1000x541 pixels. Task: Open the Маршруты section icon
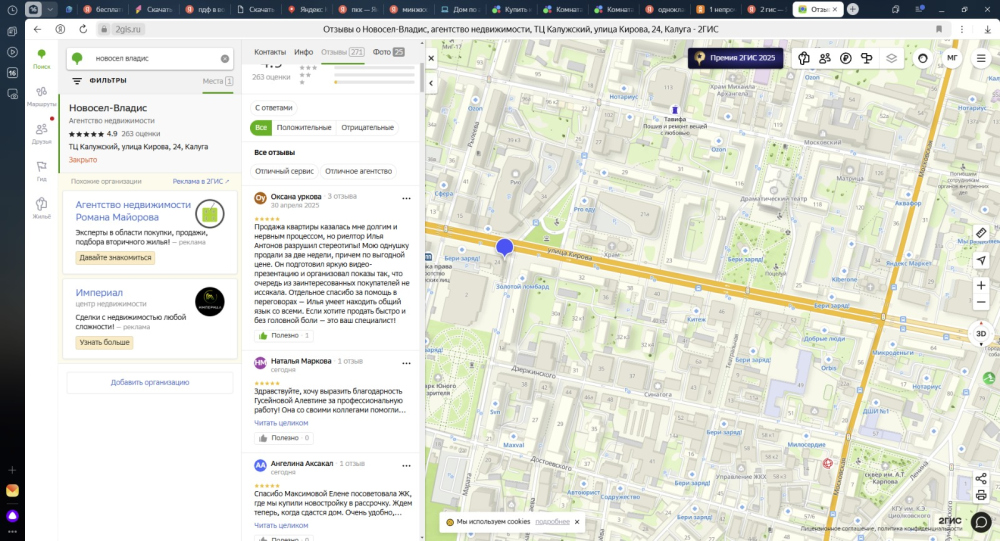[x=41, y=92]
